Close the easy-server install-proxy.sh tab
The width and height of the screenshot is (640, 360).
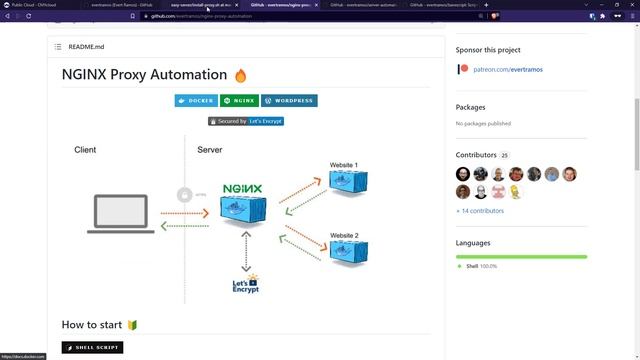click(237, 5)
